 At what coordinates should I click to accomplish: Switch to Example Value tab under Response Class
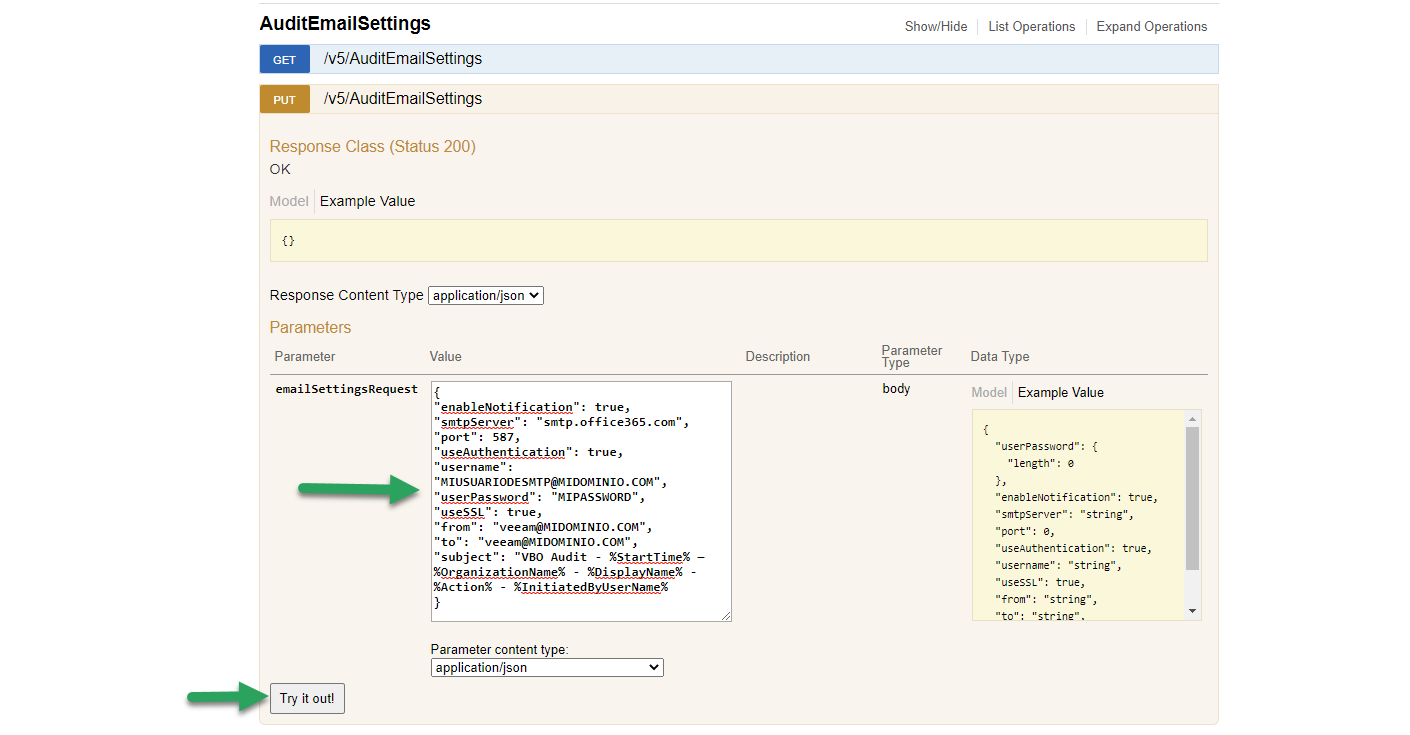(x=367, y=201)
